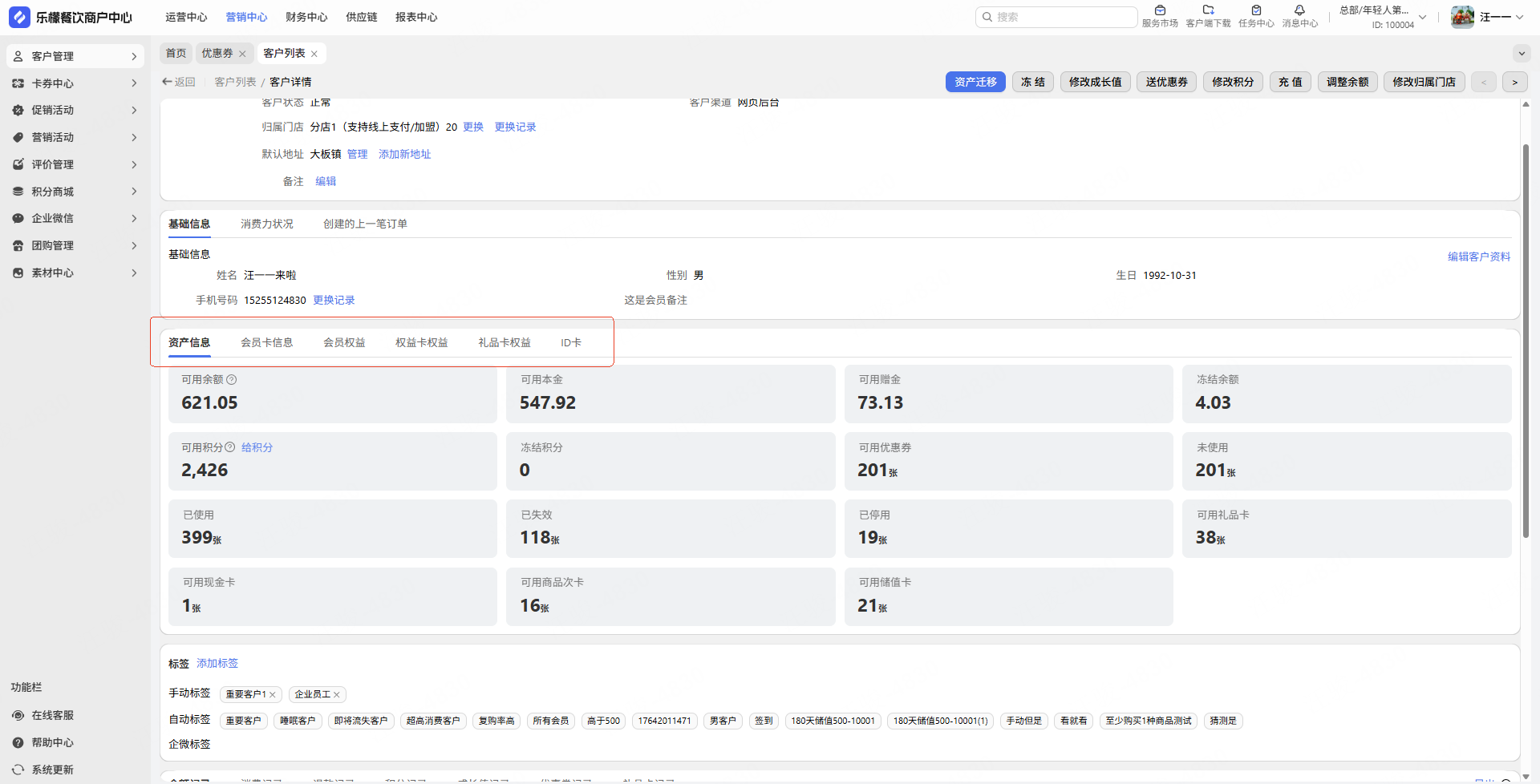Click the 充值 button
The width and height of the screenshot is (1540, 784).
[1291, 82]
